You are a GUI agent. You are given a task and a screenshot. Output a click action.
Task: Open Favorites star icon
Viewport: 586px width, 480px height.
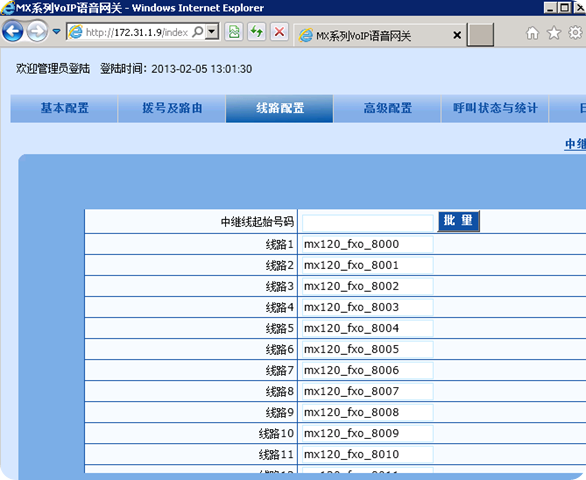[554, 33]
